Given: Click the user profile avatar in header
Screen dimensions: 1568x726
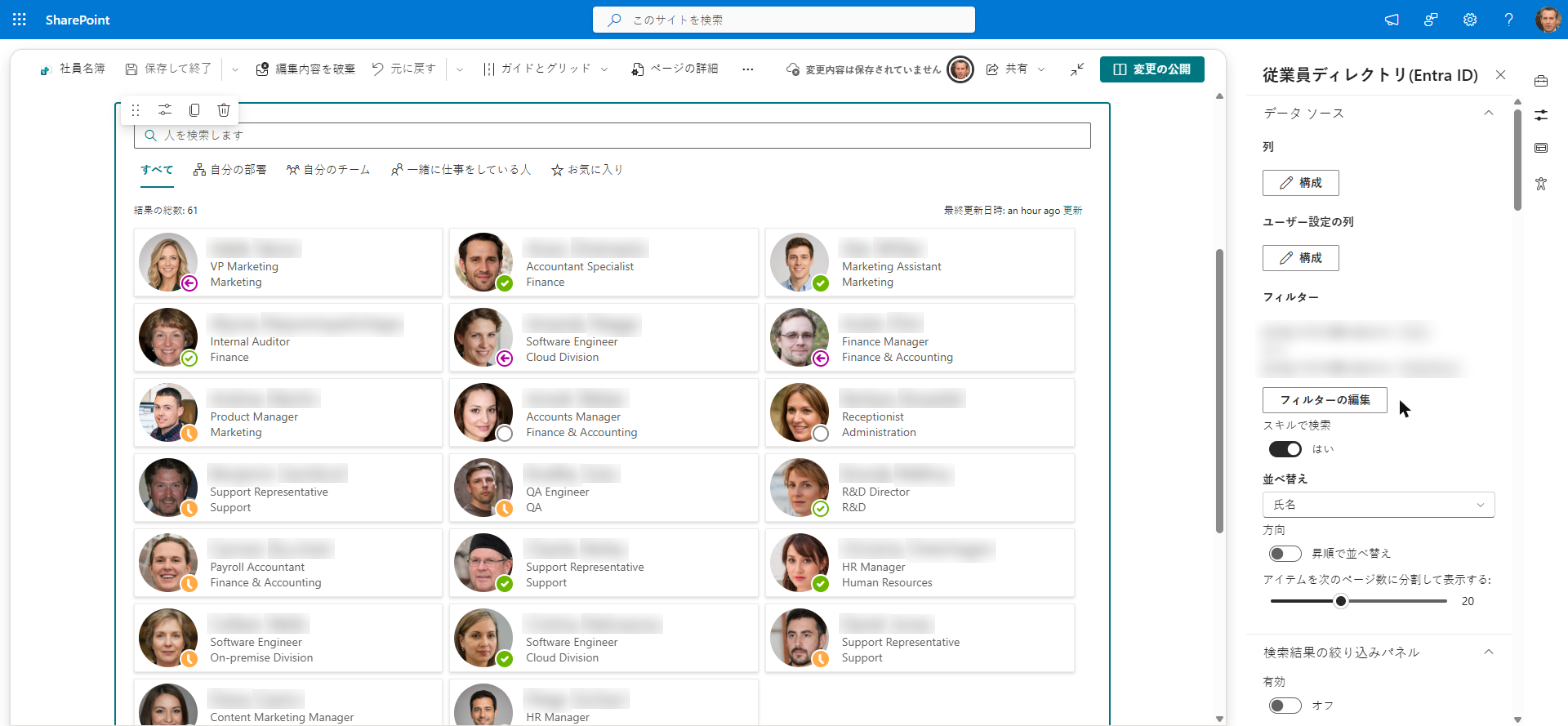Looking at the screenshot, I should [1547, 20].
